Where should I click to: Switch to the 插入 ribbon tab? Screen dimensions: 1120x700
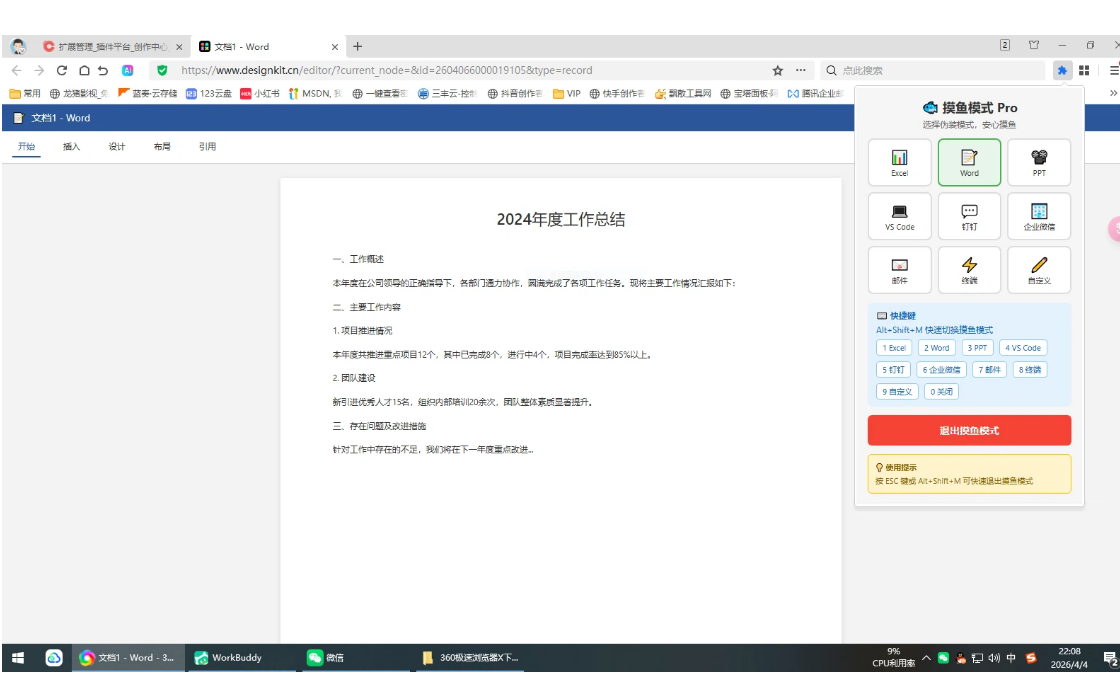point(71,147)
